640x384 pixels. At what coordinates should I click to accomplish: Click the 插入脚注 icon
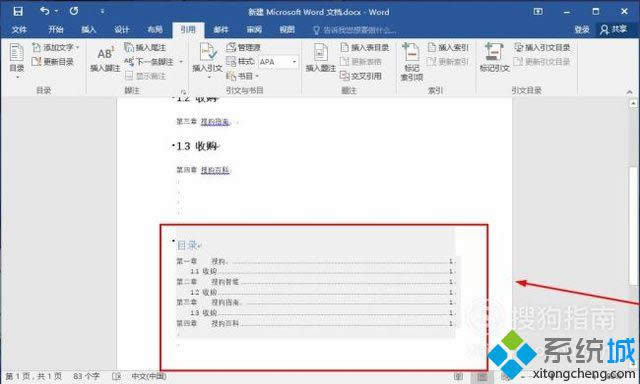105,59
